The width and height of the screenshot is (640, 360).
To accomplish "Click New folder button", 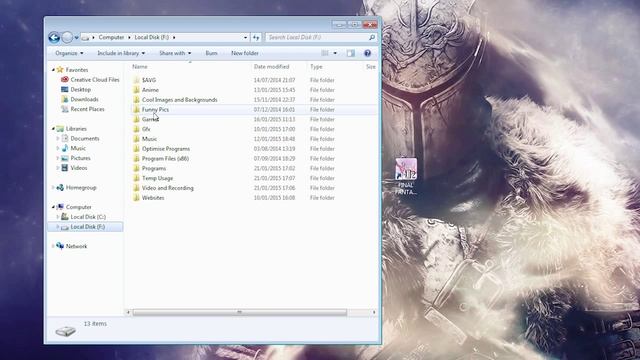I will point(244,53).
